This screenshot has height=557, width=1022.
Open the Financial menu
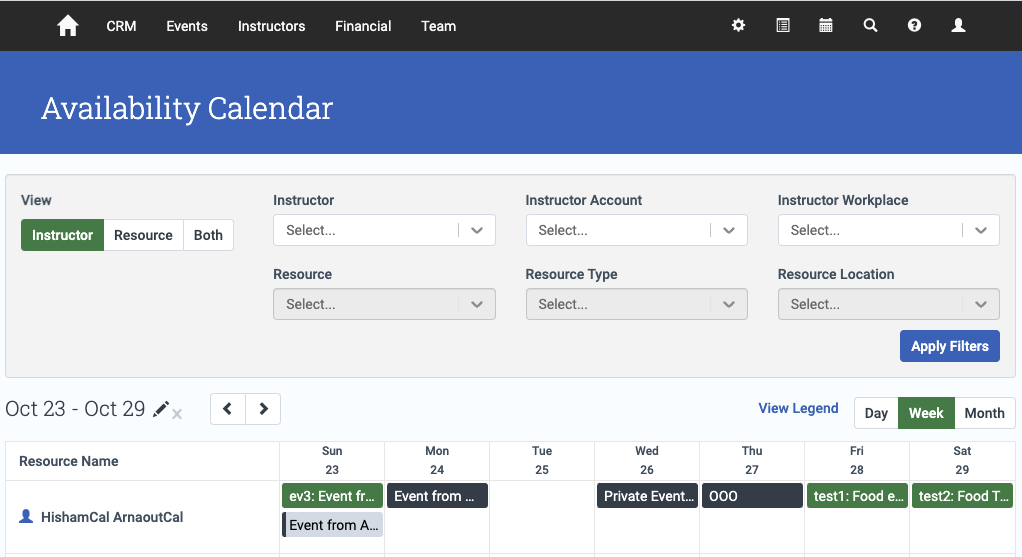tap(363, 26)
